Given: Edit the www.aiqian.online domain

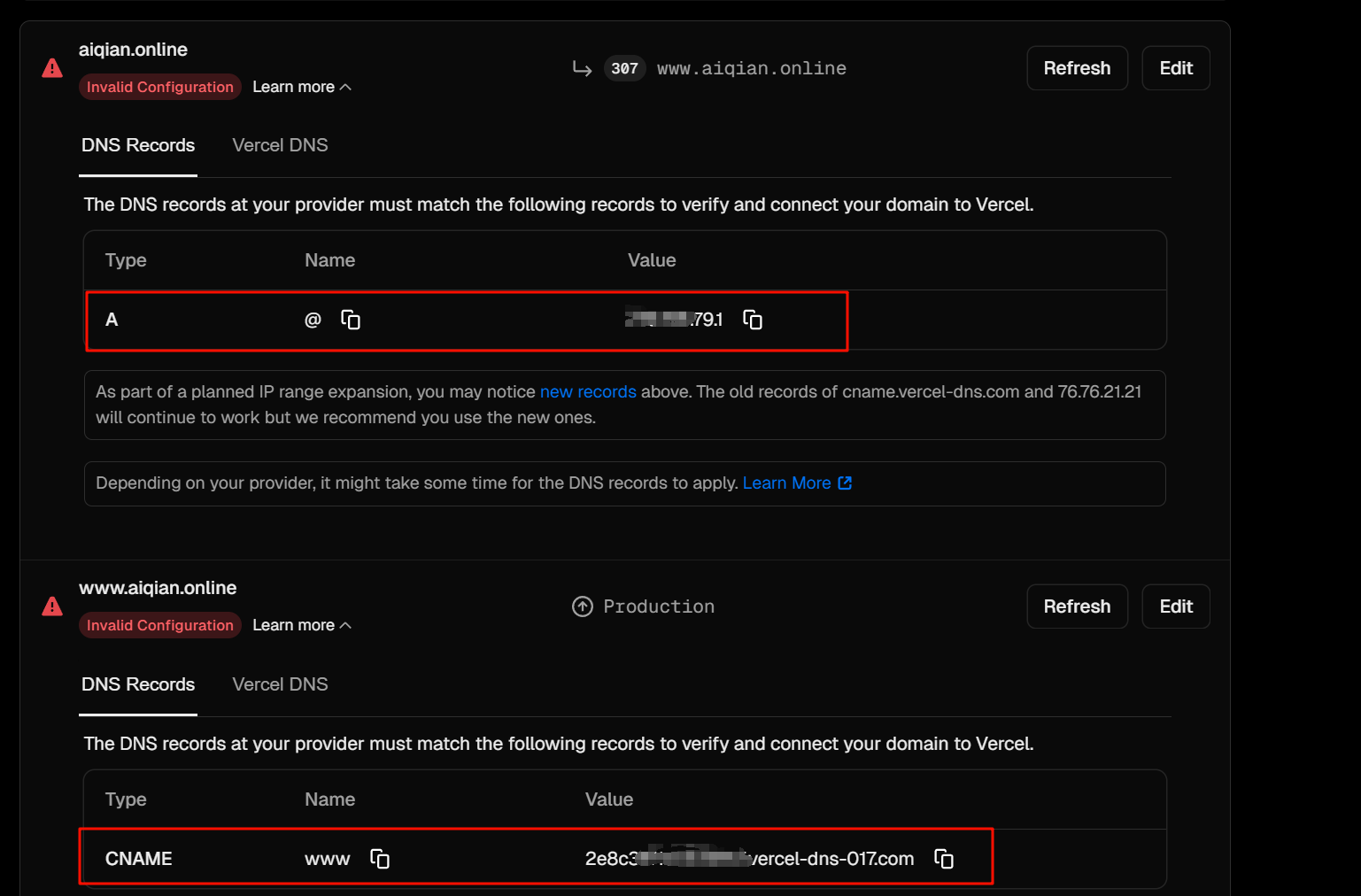Looking at the screenshot, I should (1175, 606).
